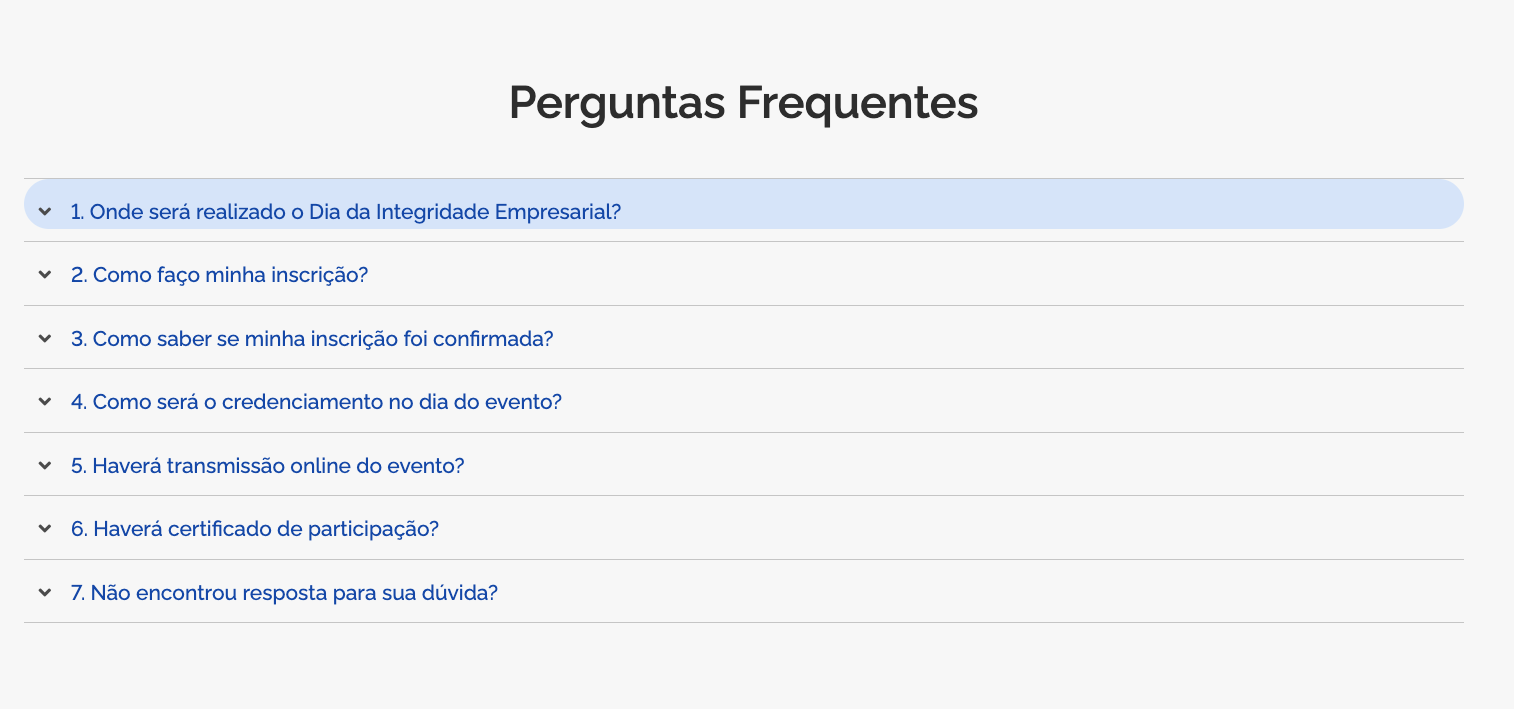Screen dimensions: 1514x709
Task: Click the arrow icon next to 'Como faço minha inscrição?'
Action: coord(45,274)
